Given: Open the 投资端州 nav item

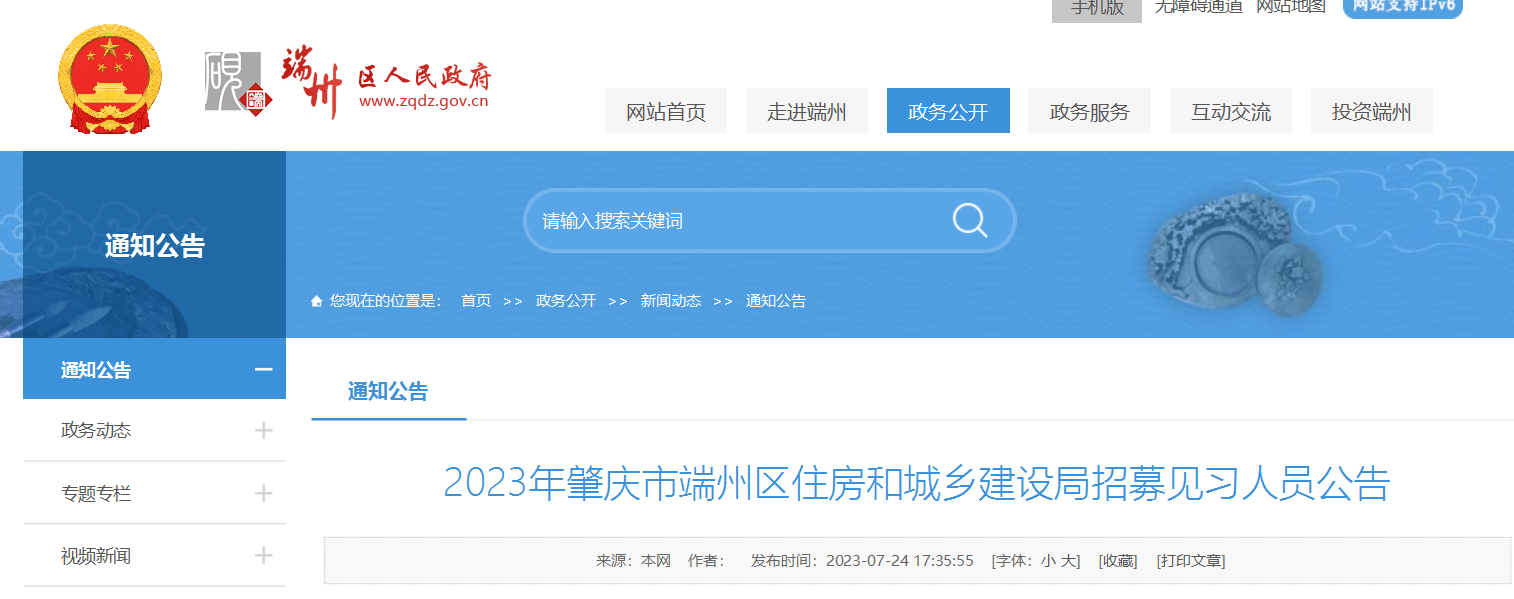Looking at the screenshot, I should click(x=1372, y=111).
